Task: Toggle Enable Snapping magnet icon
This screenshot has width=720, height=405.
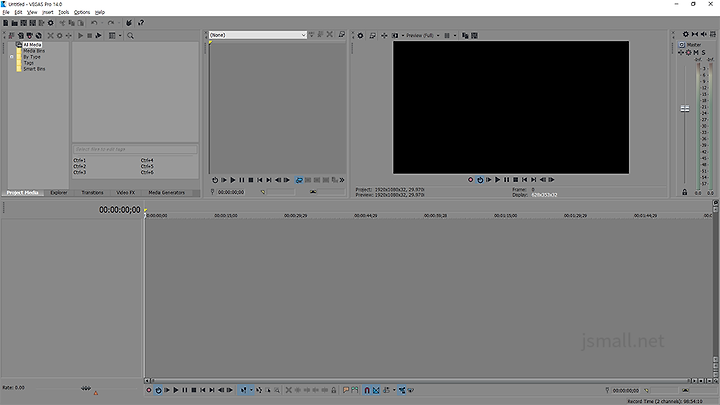Action: pyautogui.click(x=367, y=390)
